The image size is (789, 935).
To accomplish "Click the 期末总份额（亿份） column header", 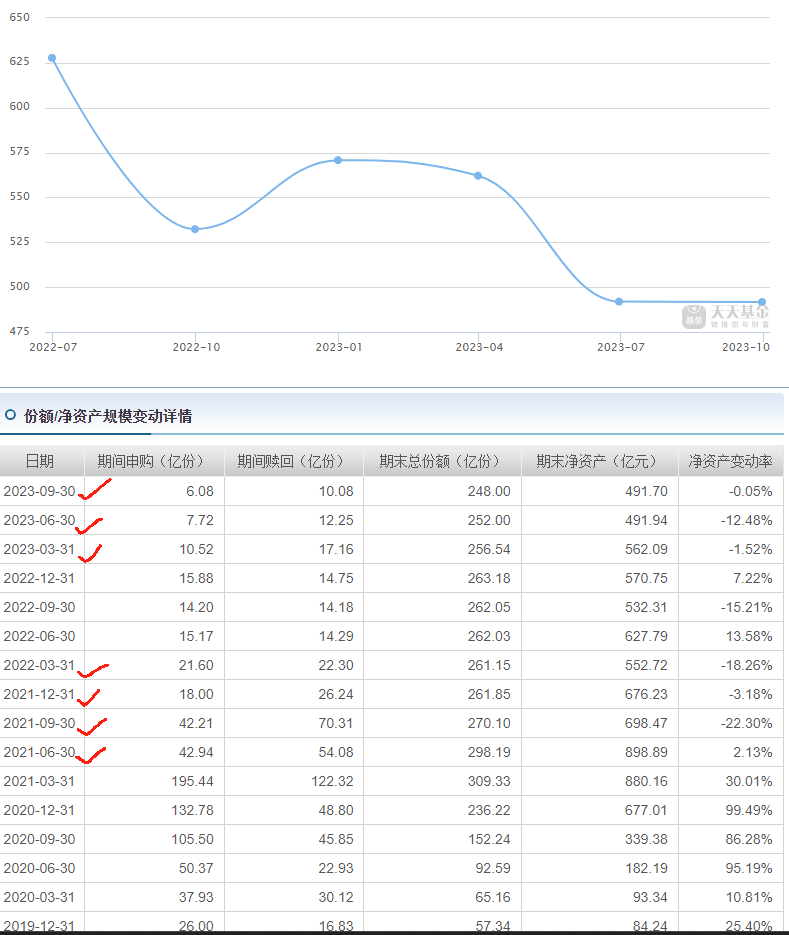I will click(443, 461).
